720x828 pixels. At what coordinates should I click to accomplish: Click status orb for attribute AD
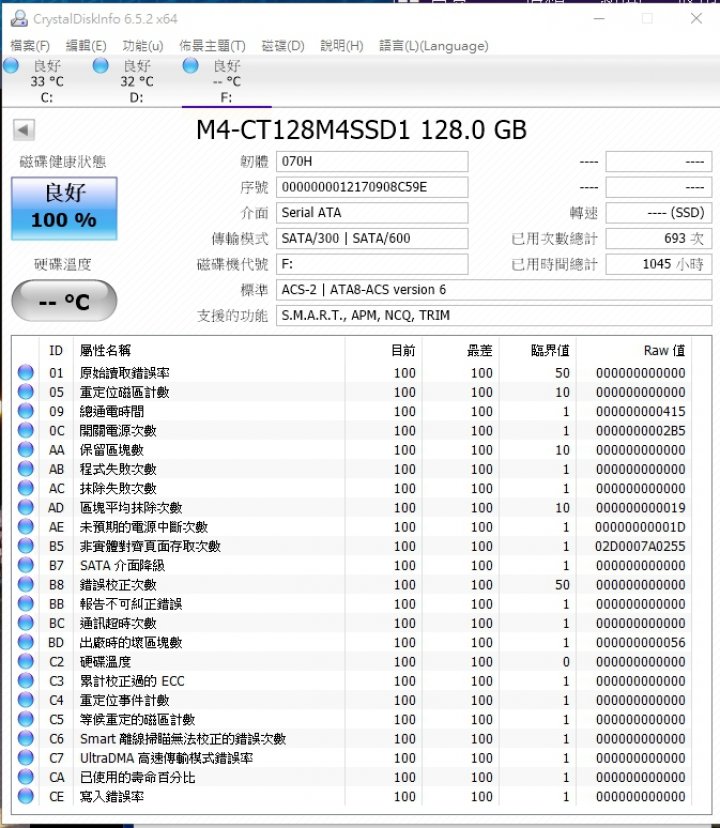pyautogui.click(x=25, y=507)
